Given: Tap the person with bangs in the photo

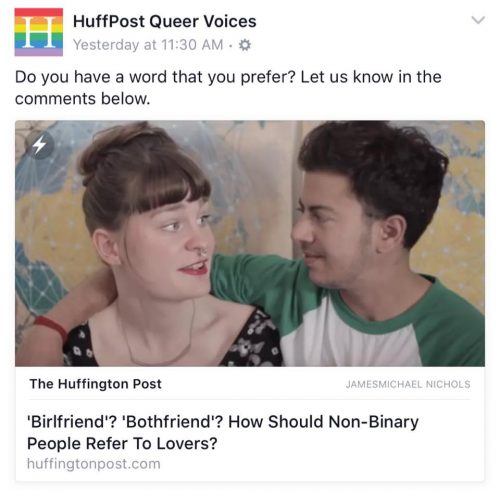Looking at the screenshot, I should (x=150, y=247).
